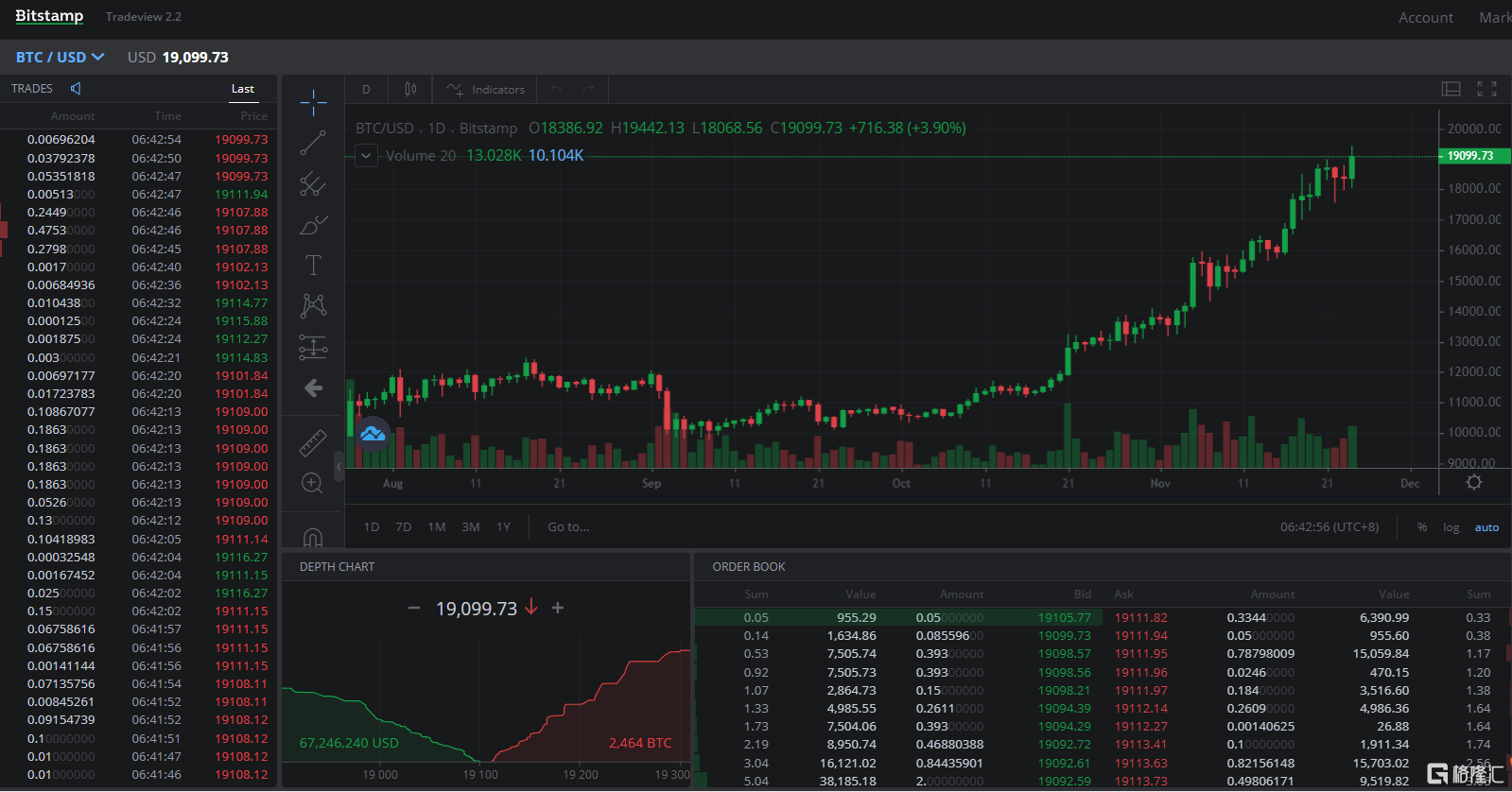Image resolution: width=1512 pixels, height=792 pixels.
Task: Open timezone setting 06:42:56 (UTC+8)
Action: [x=1330, y=527]
